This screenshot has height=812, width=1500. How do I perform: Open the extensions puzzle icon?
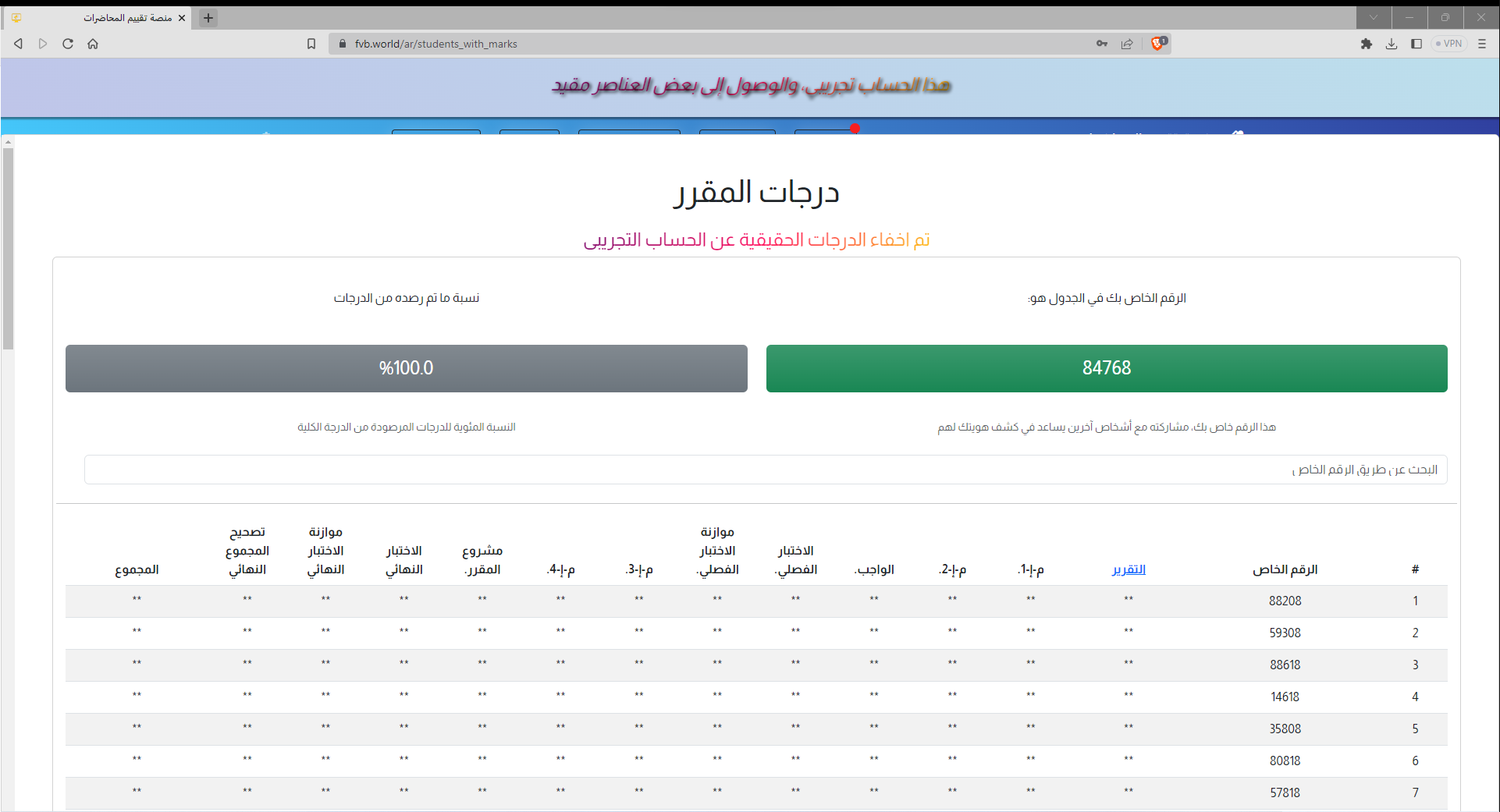pos(1366,44)
